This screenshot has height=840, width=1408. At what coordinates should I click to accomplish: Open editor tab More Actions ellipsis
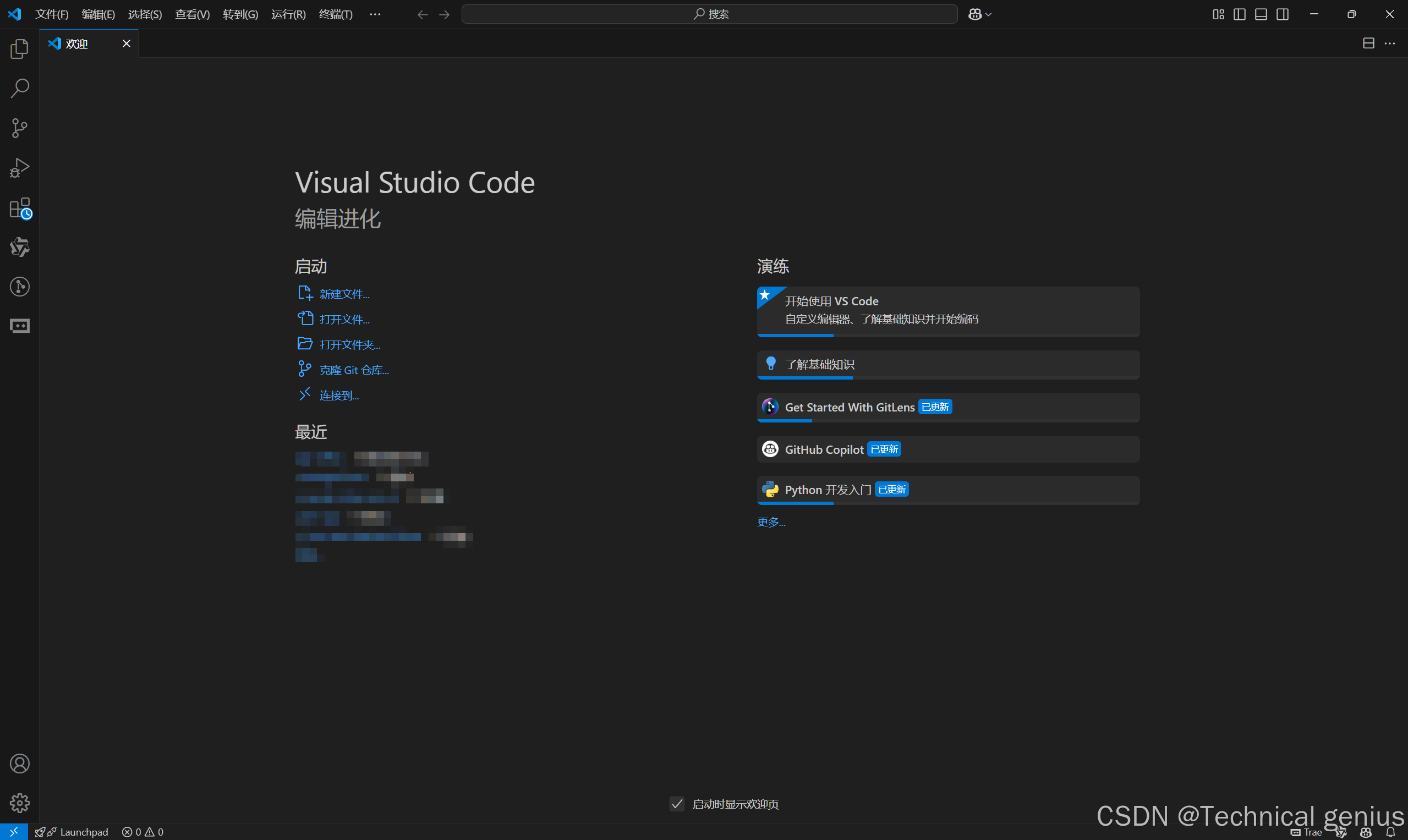tap(1390, 43)
